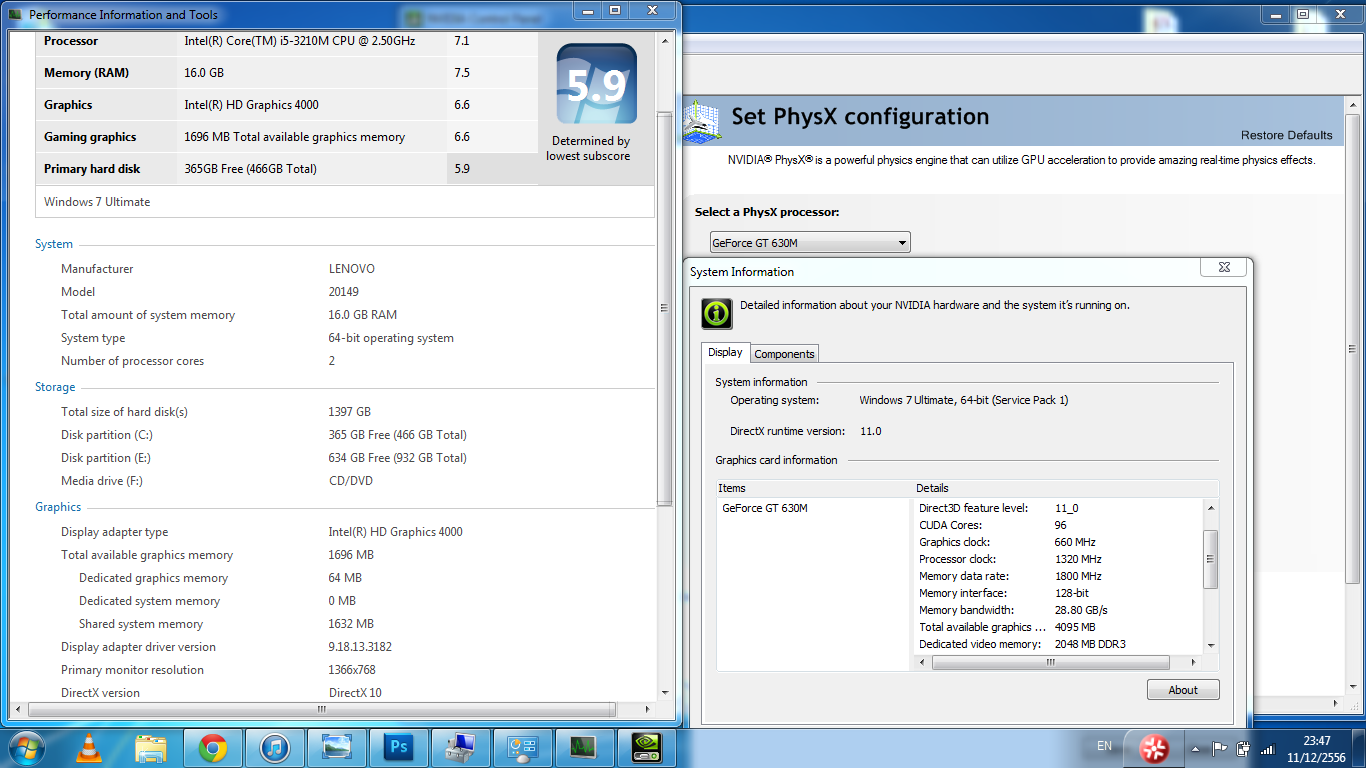Click the Gaming graphics row label

(x=90, y=137)
